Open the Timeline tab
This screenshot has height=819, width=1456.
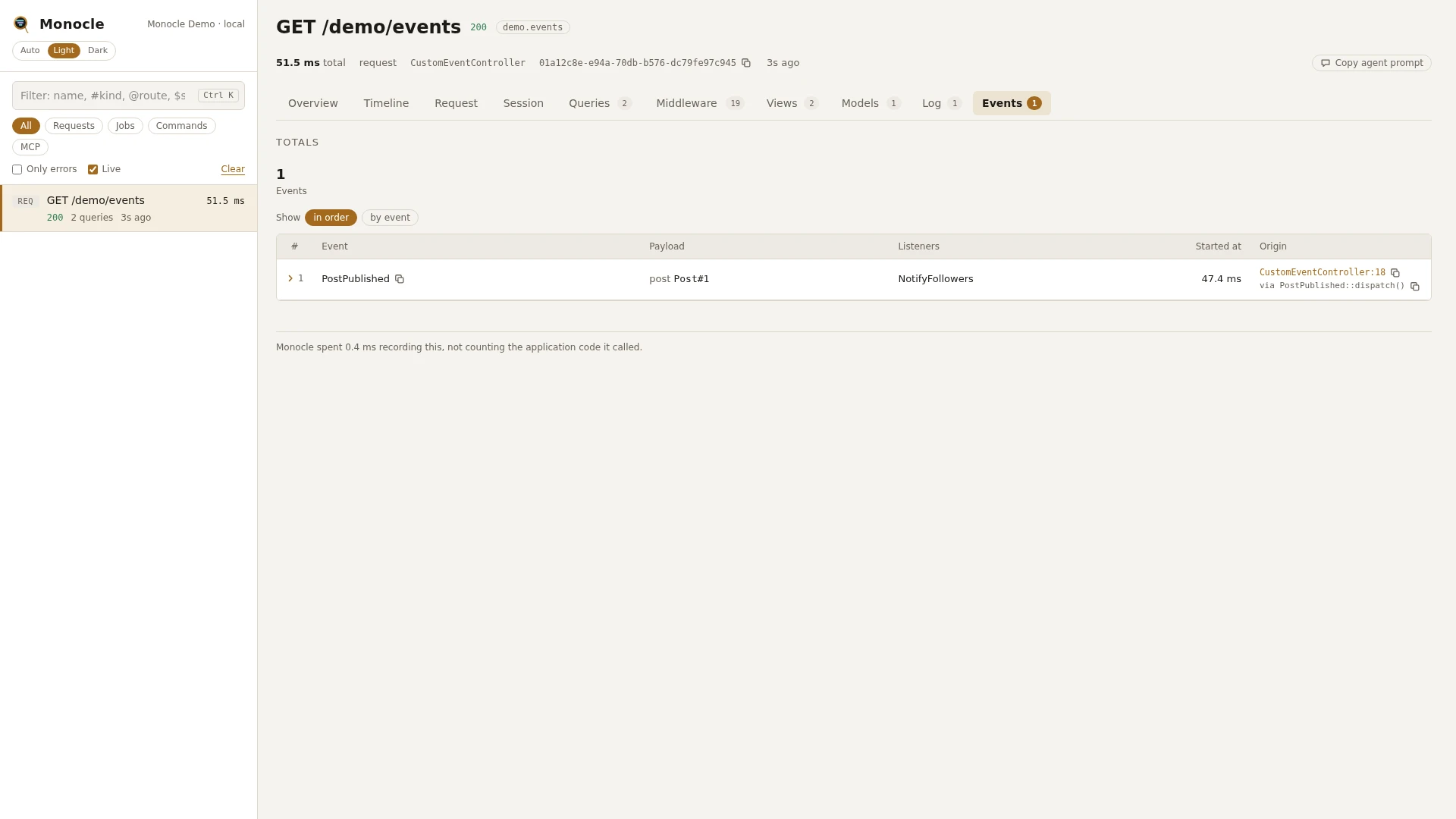[386, 103]
